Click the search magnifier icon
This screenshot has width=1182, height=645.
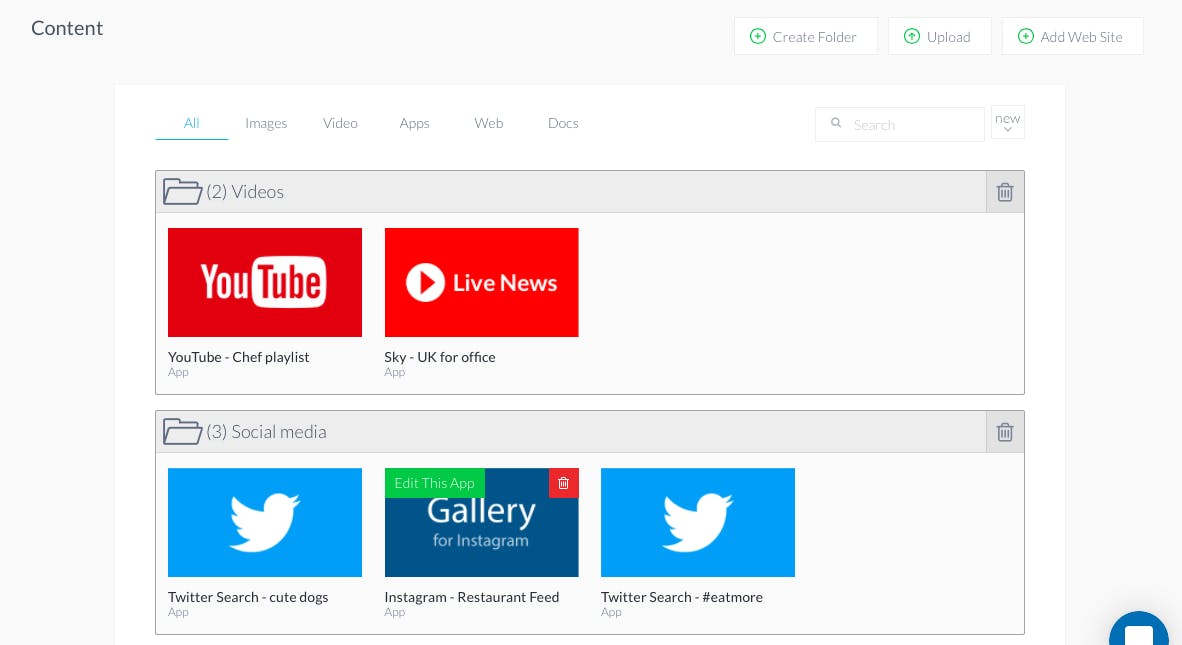(x=836, y=123)
